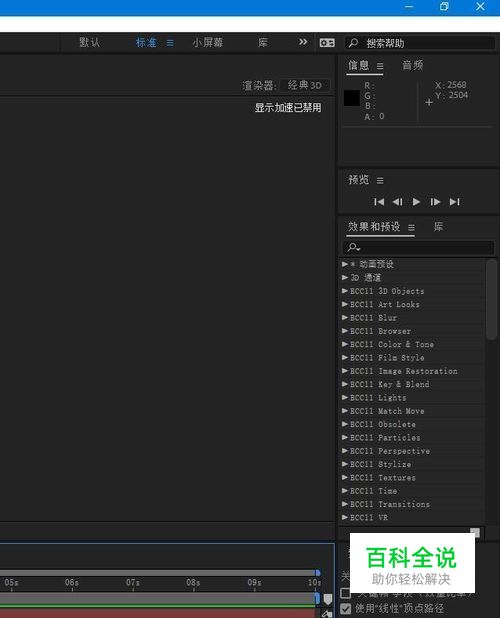Select the 标准 workspace tab
This screenshot has height=618, width=500.
click(x=146, y=43)
